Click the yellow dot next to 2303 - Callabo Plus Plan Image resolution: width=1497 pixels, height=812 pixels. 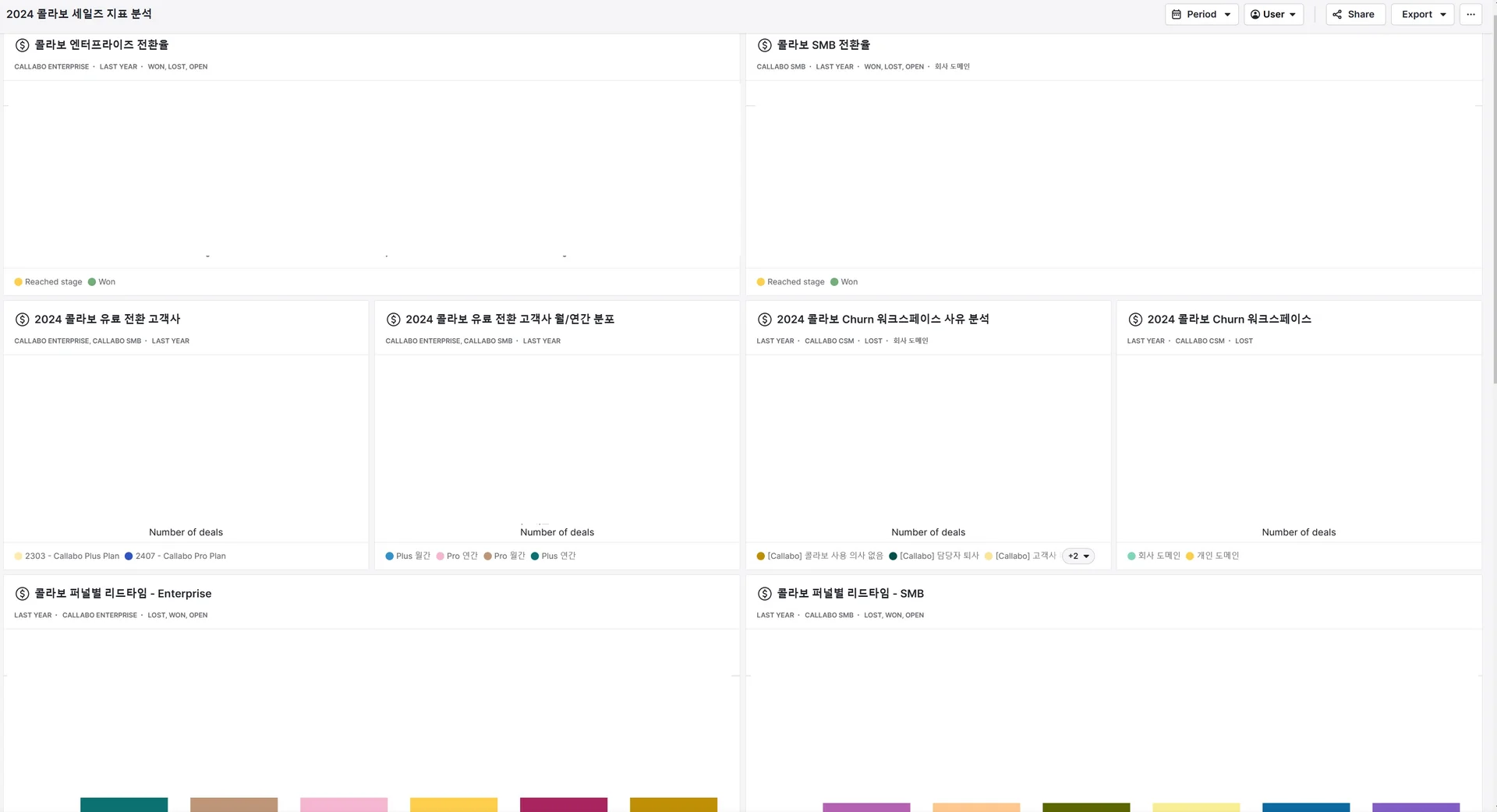pos(18,556)
